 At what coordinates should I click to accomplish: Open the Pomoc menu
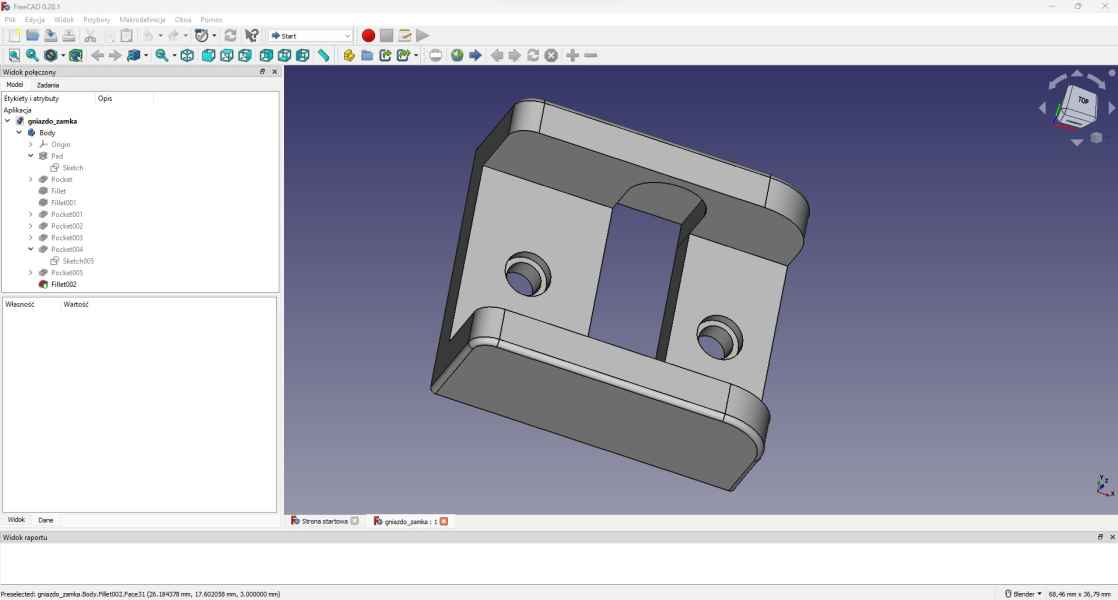click(211, 20)
